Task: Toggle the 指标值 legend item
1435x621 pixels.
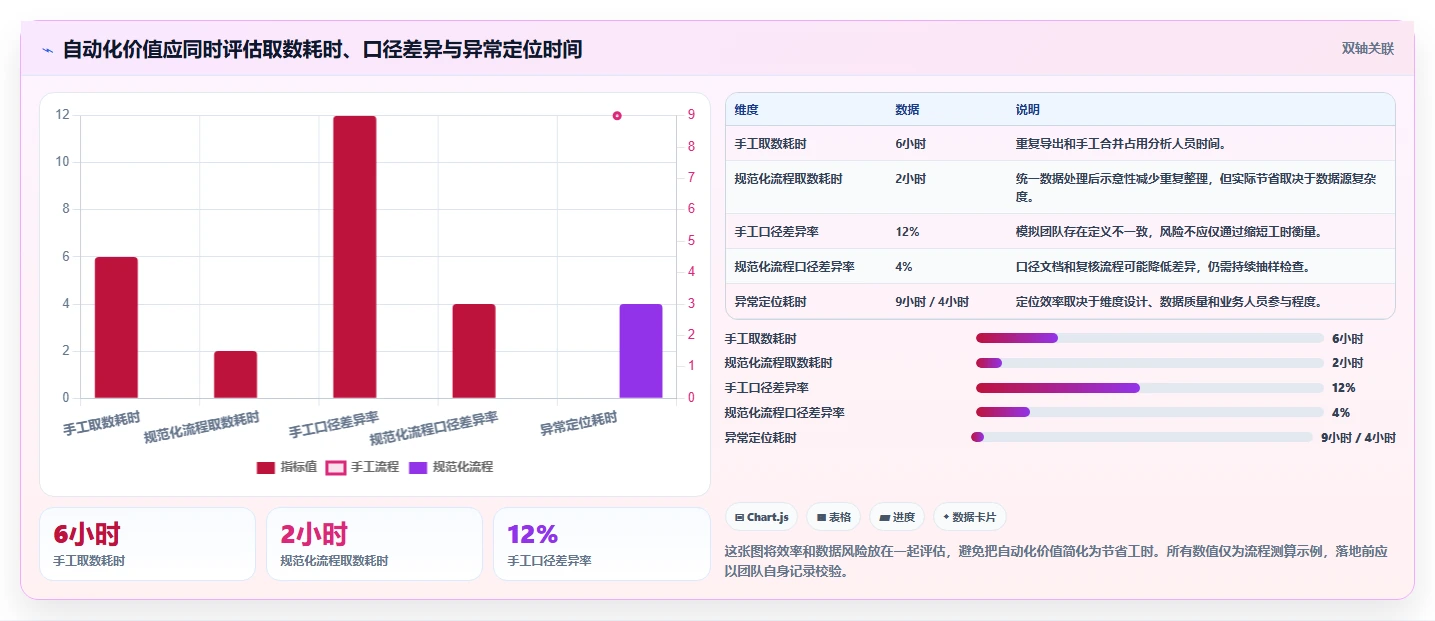Action: click(287, 467)
